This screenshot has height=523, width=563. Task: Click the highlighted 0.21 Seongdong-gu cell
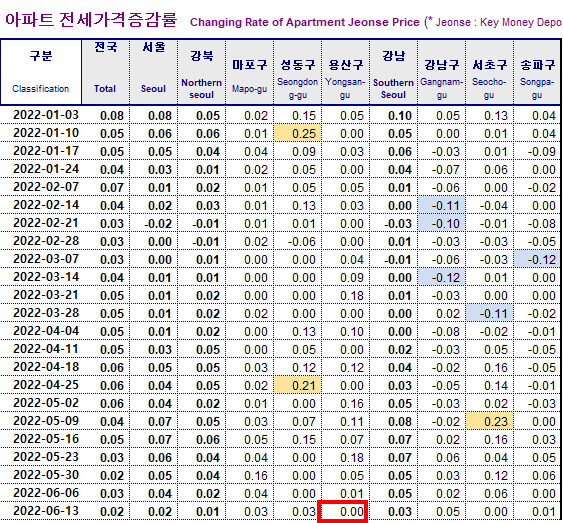tap(298, 385)
